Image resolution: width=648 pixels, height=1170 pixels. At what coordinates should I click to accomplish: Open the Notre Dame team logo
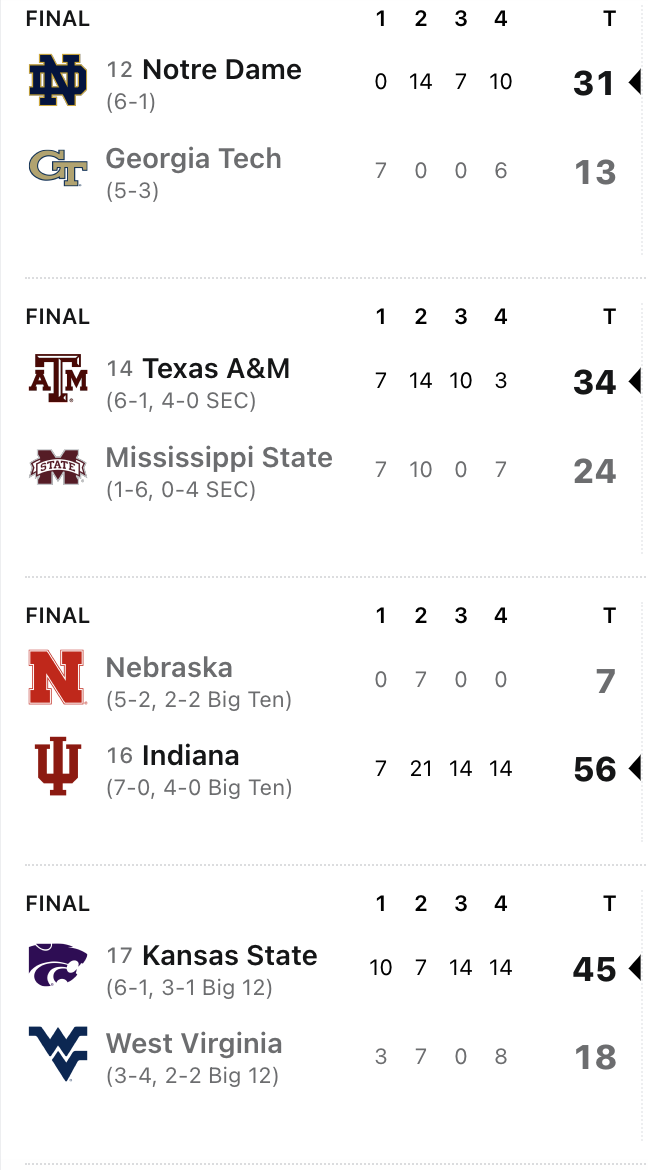pos(57,80)
